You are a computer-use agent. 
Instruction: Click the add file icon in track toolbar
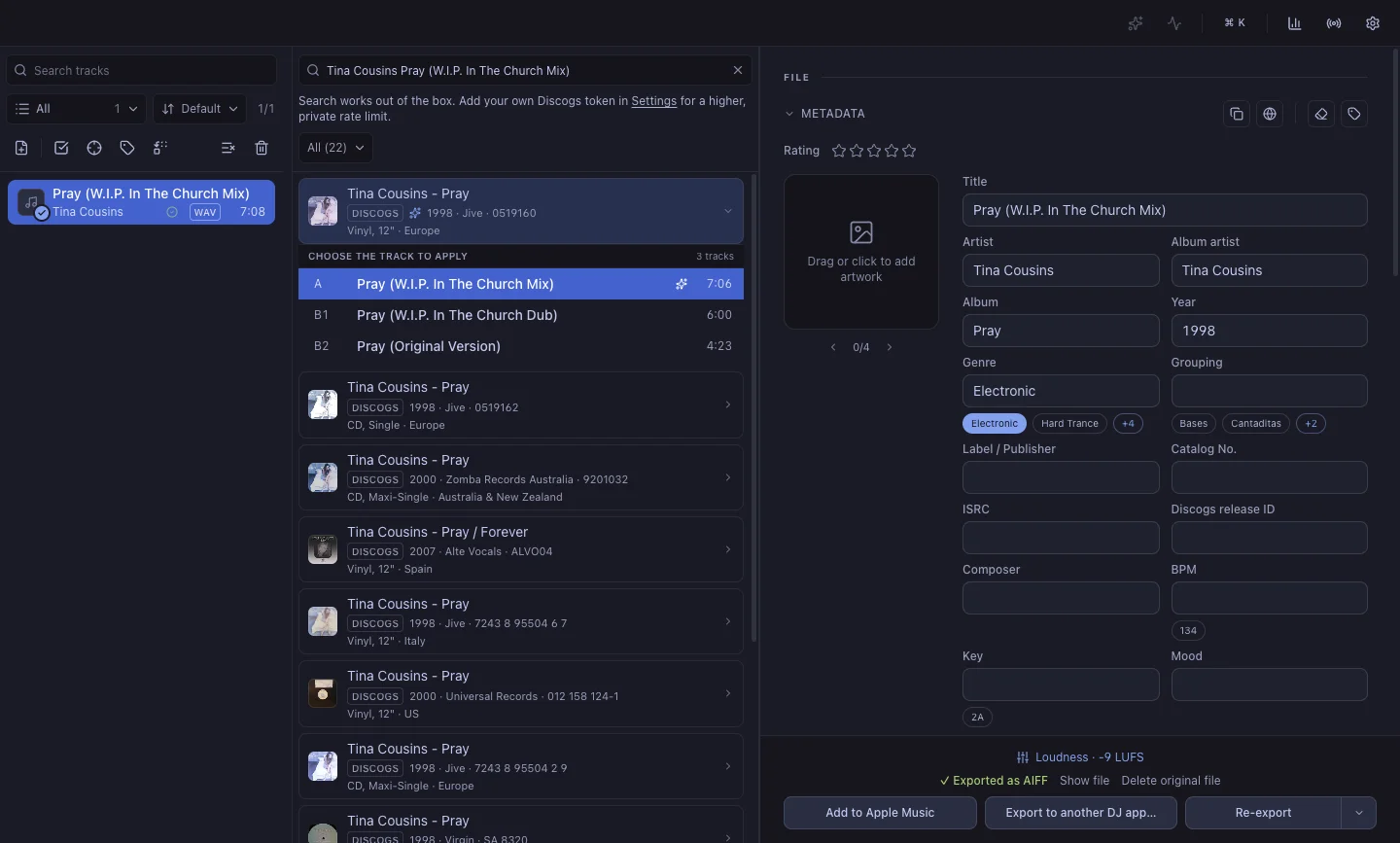(21, 148)
